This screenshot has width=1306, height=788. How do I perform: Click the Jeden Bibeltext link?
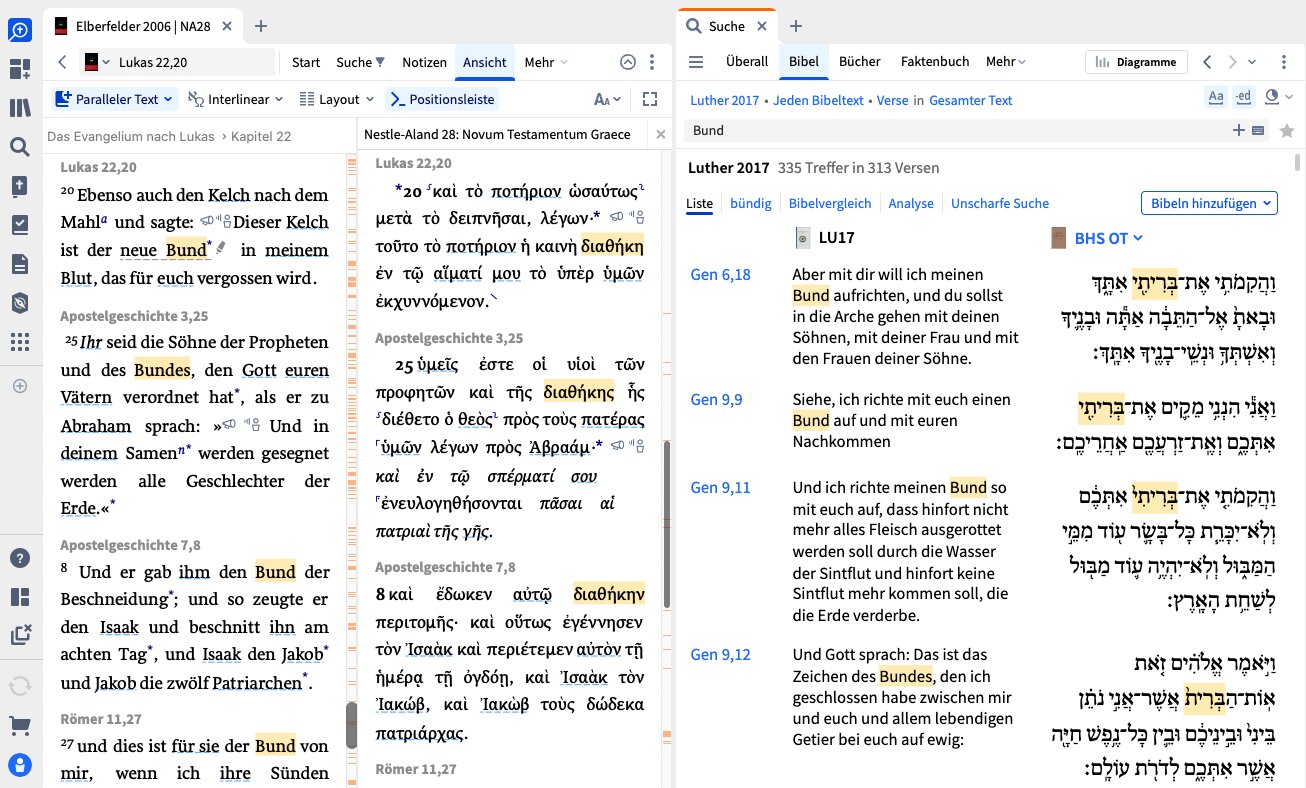coord(816,100)
